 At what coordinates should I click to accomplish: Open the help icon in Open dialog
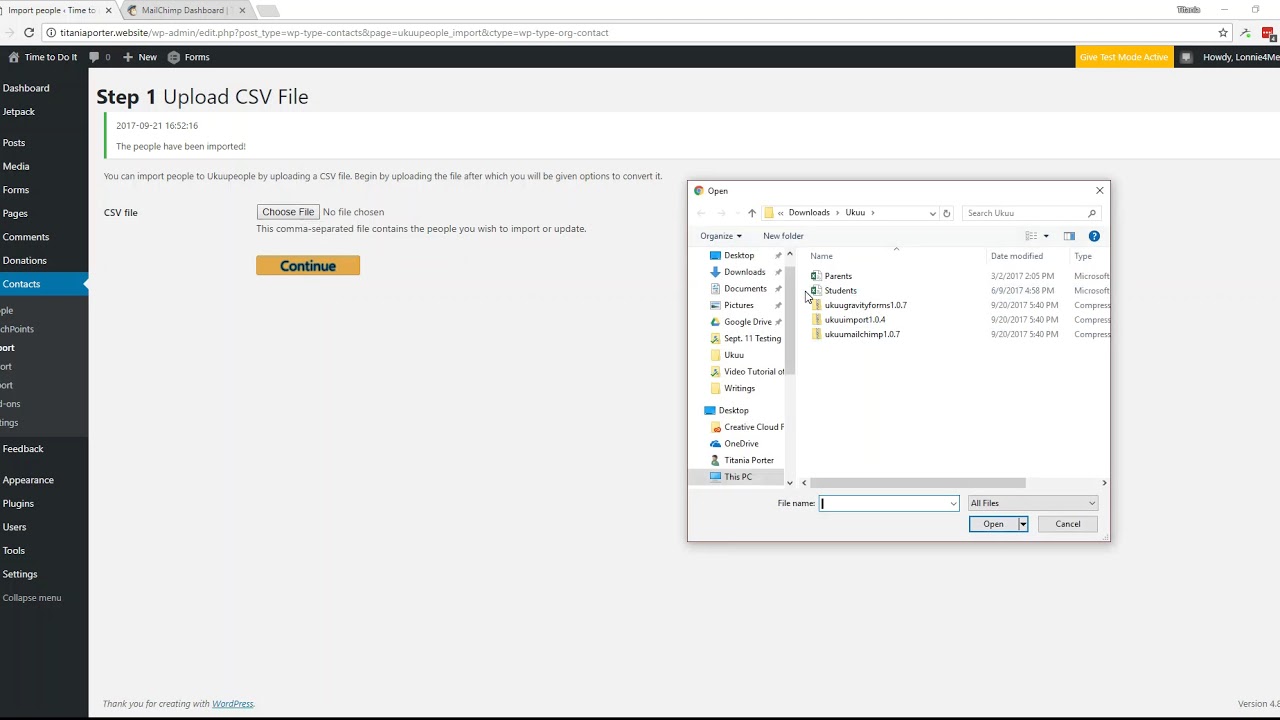pyautogui.click(x=1094, y=236)
